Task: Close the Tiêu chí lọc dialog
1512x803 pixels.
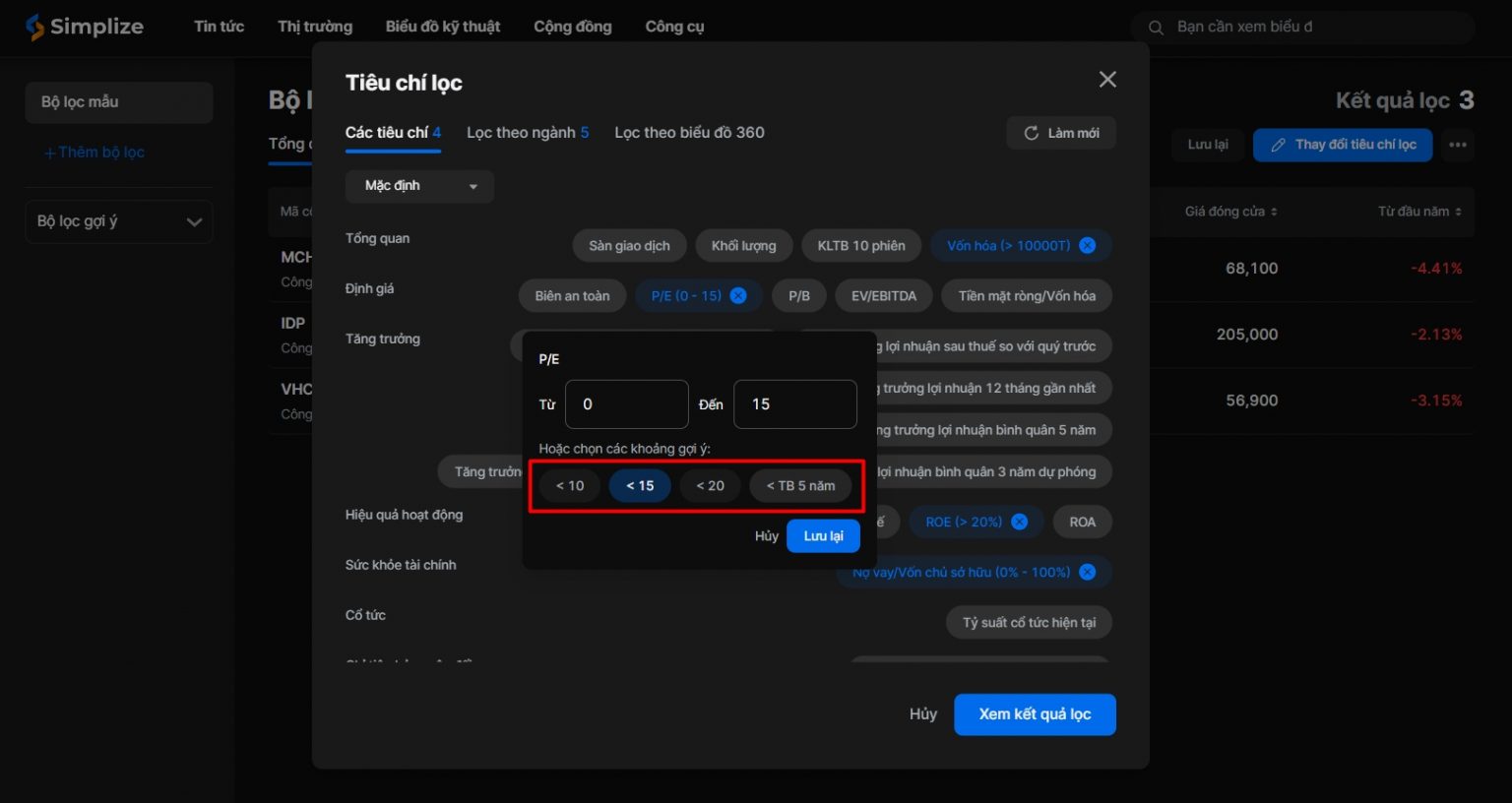Action: point(1107,80)
